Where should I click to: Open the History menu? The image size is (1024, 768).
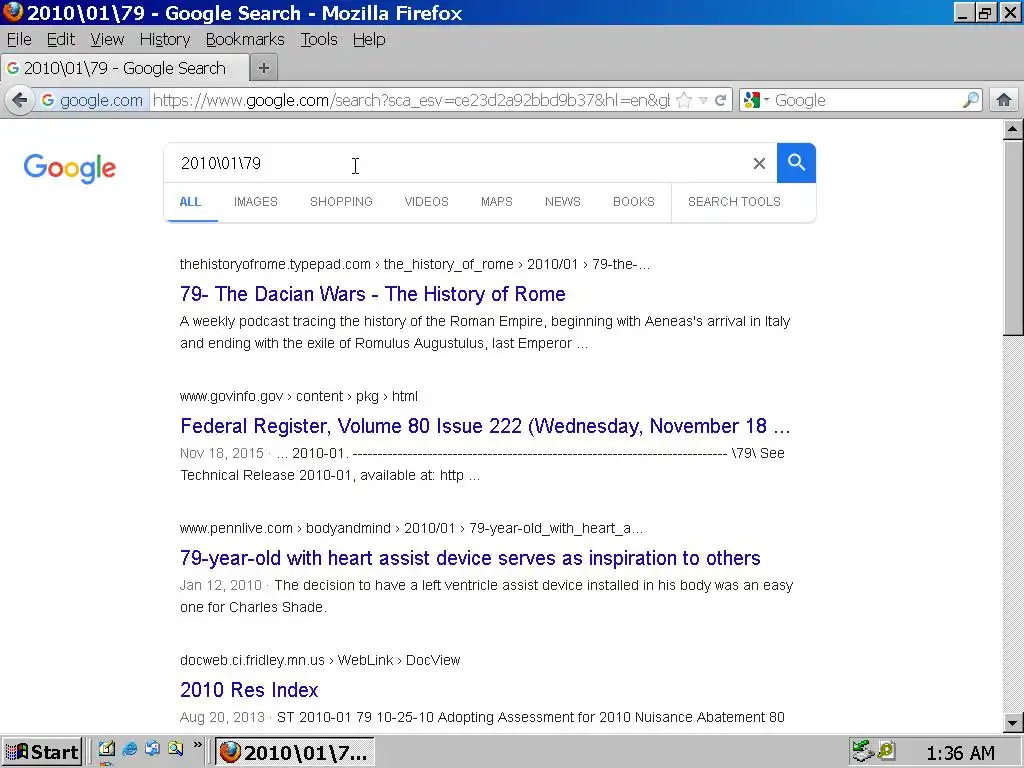[x=165, y=40]
